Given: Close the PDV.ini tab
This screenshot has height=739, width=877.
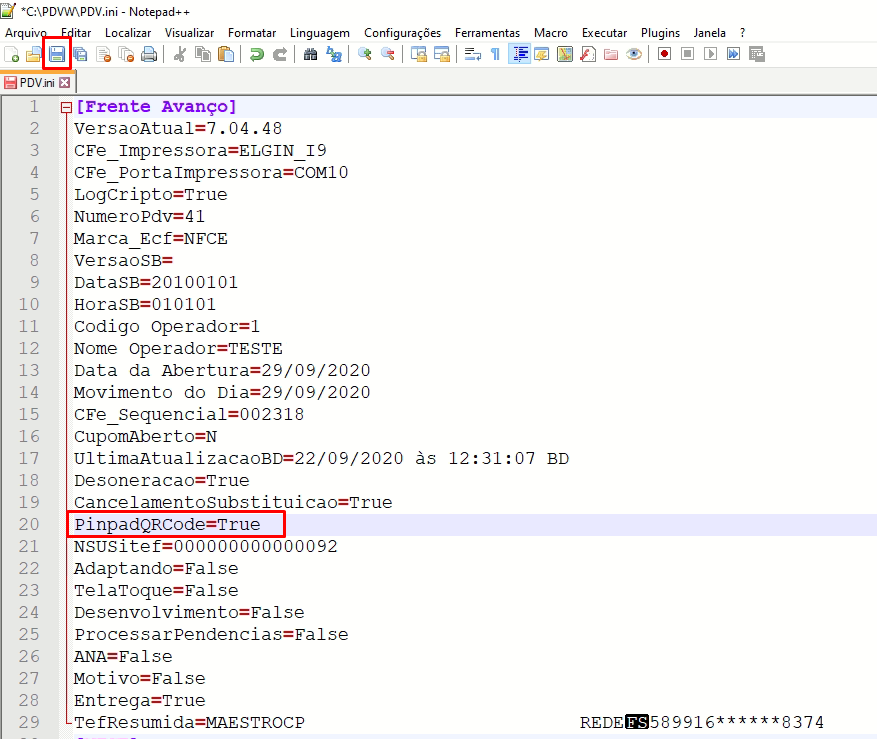Looking at the screenshot, I should pyautogui.click(x=65, y=83).
